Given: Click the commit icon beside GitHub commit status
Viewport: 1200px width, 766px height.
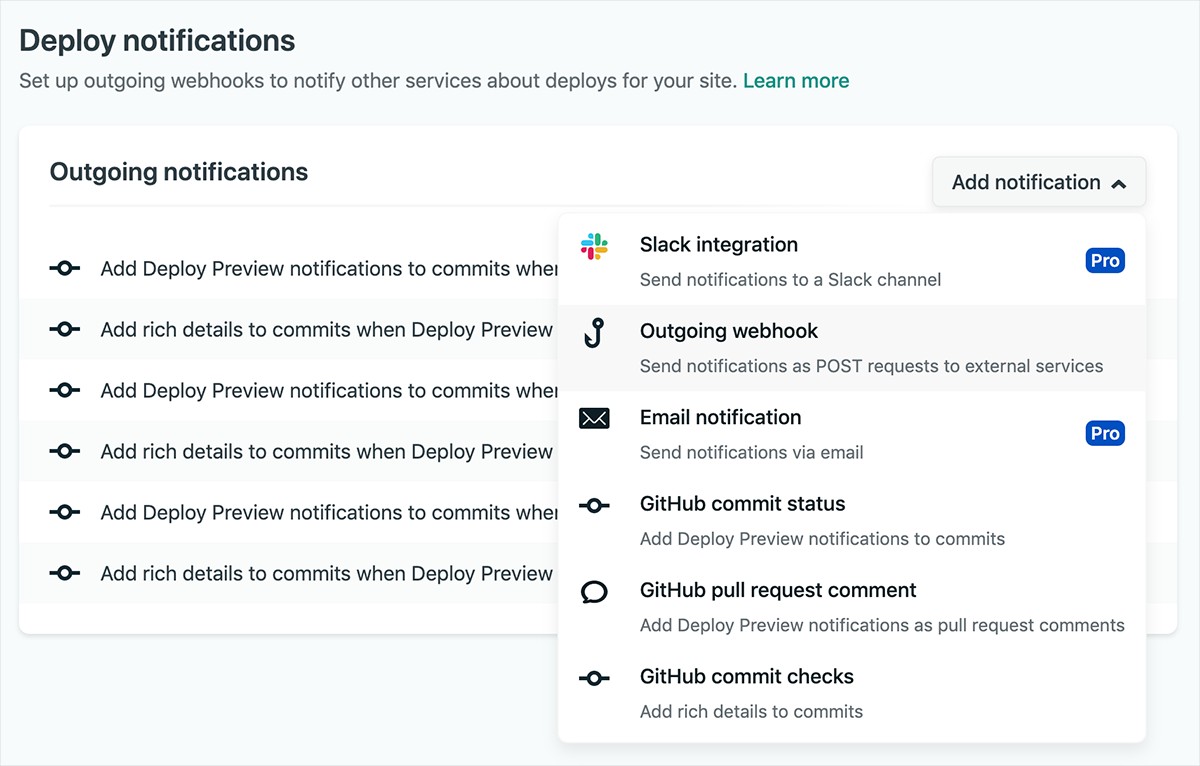Looking at the screenshot, I should point(595,505).
